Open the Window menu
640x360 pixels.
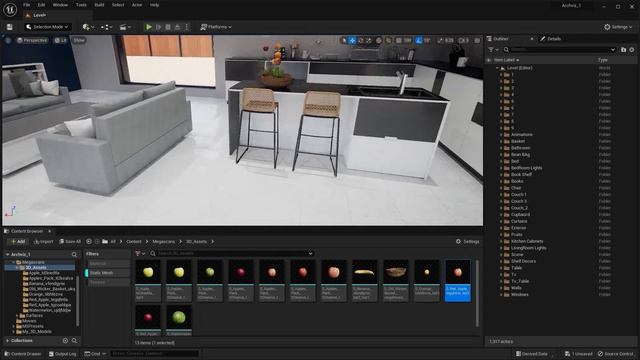[60, 5]
